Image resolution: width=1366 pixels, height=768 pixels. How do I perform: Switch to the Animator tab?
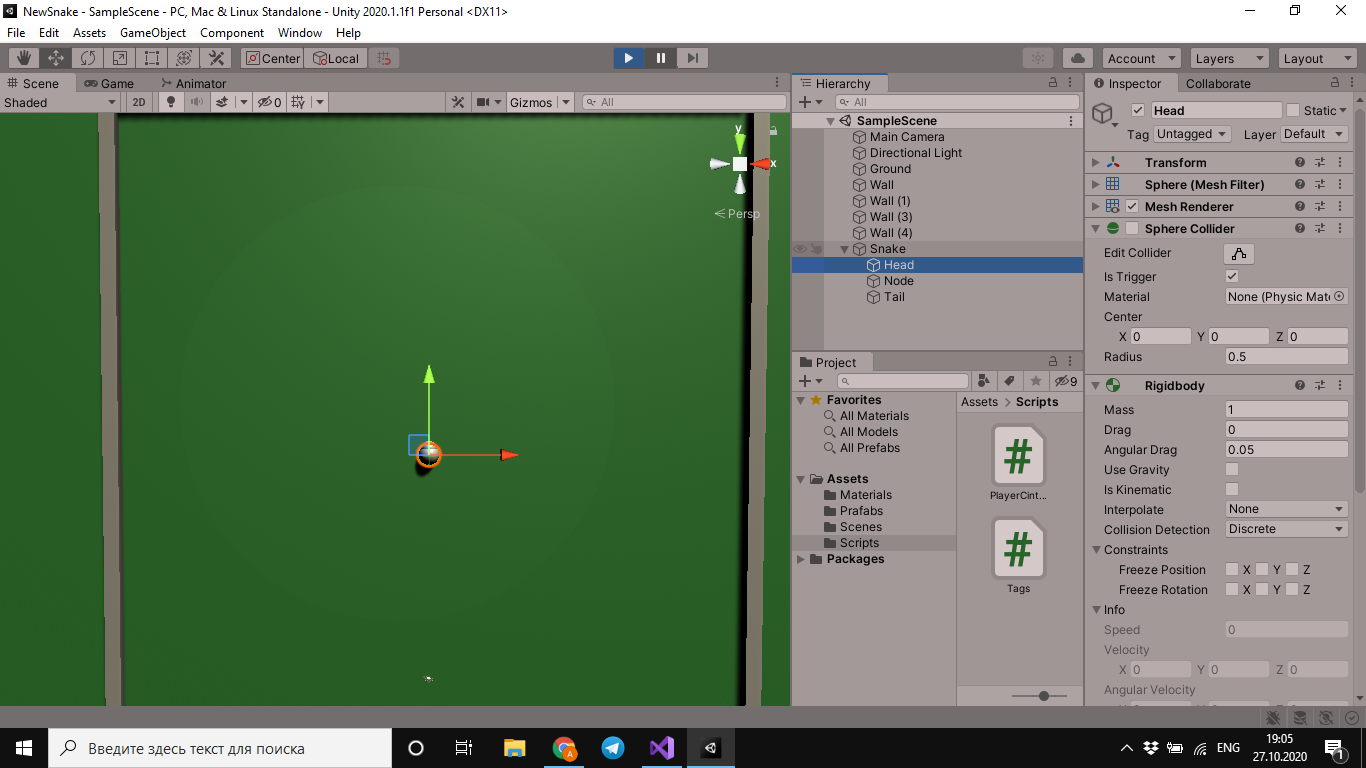(x=193, y=83)
